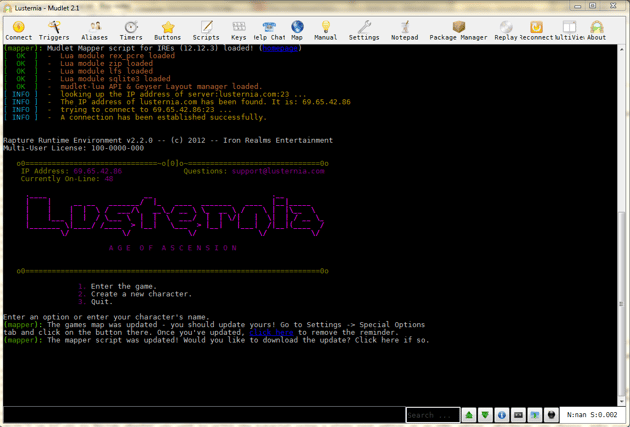Show the Map window
630x427 pixels.
pyautogui.click(x=297, y=30)
